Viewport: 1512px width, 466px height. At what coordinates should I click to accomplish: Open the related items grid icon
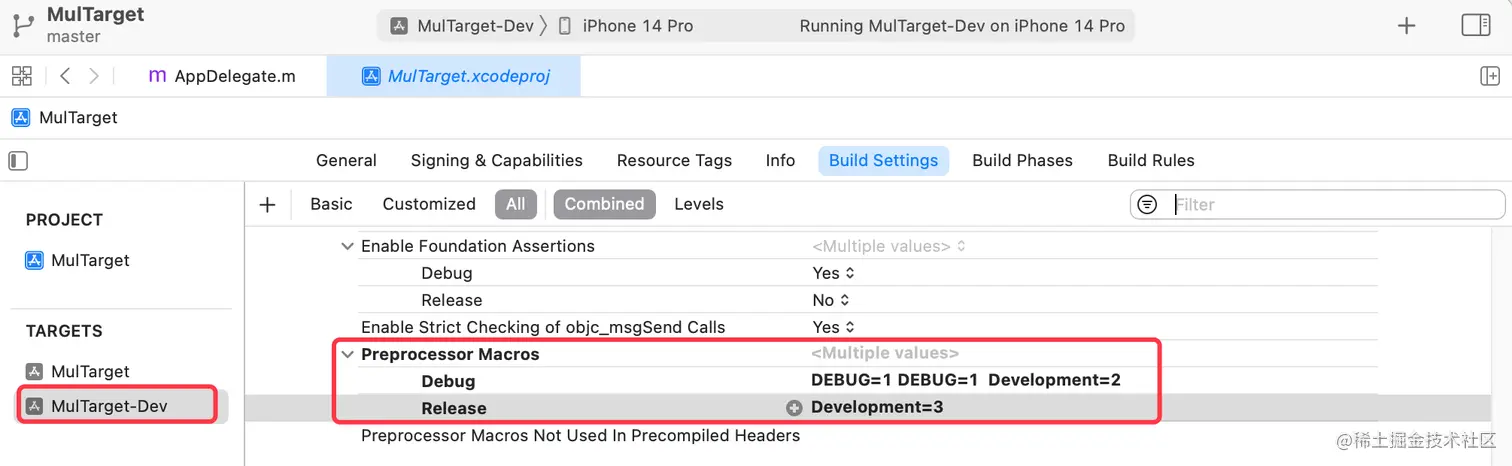(21, 76)
